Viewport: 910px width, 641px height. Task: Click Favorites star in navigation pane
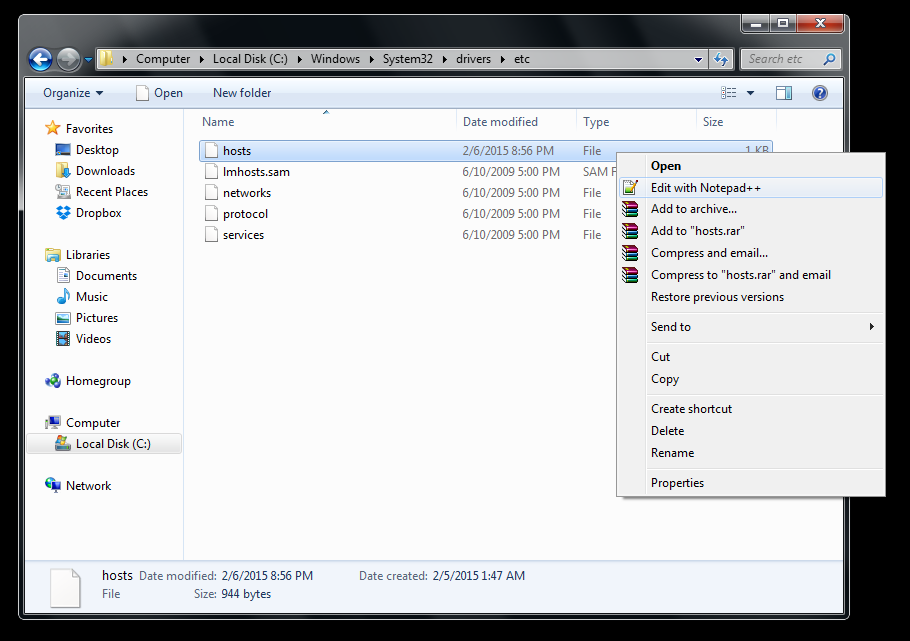click(53, 128)
